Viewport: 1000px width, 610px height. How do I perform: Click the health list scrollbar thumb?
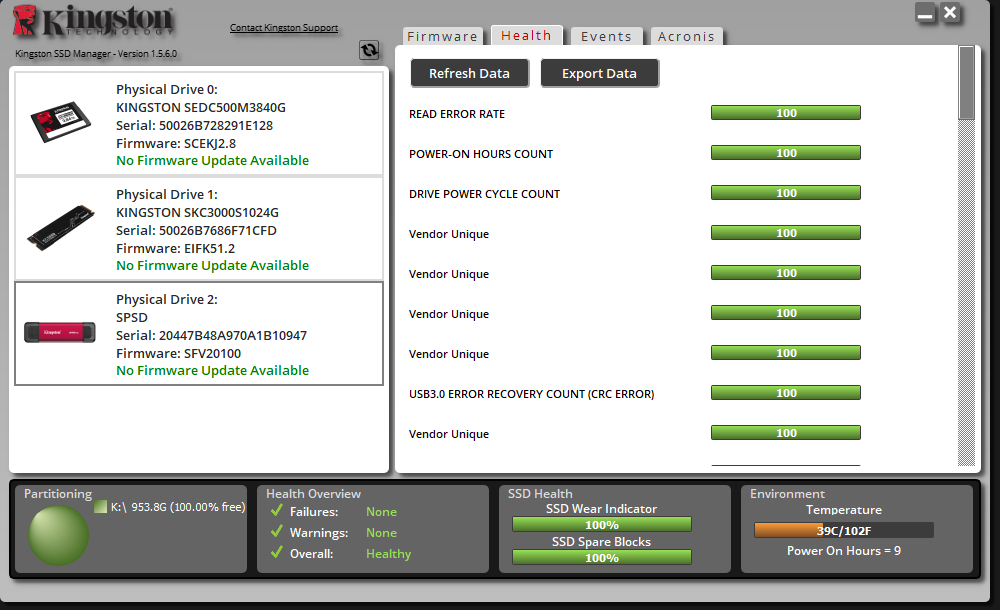pos(966,83)
